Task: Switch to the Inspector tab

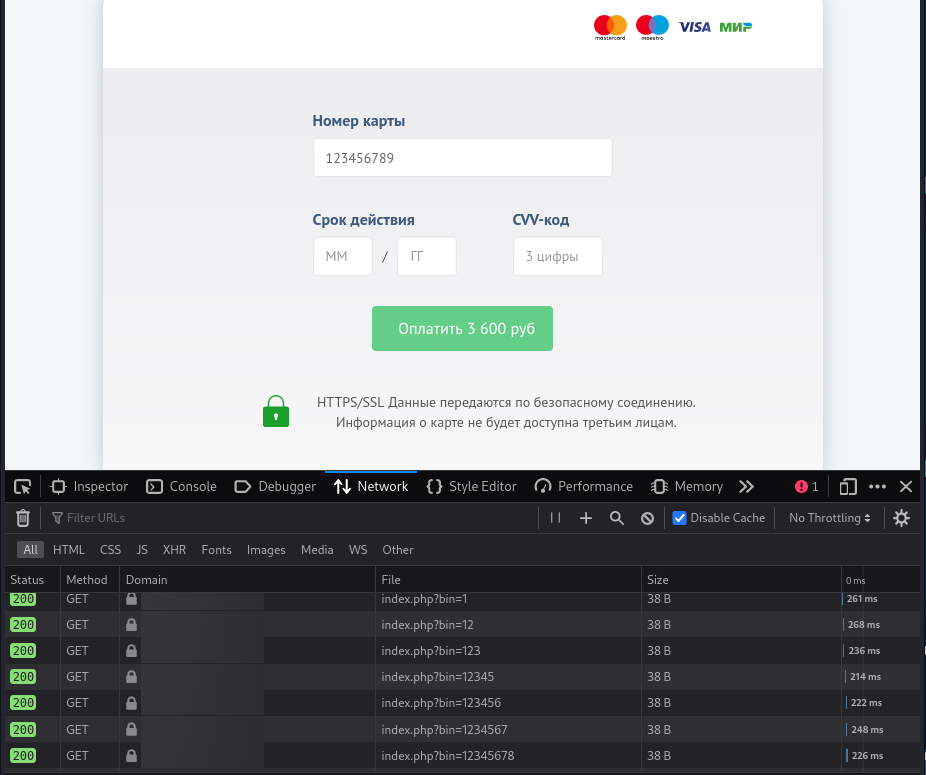Action: pyautogui.click(x=89, y=487)
